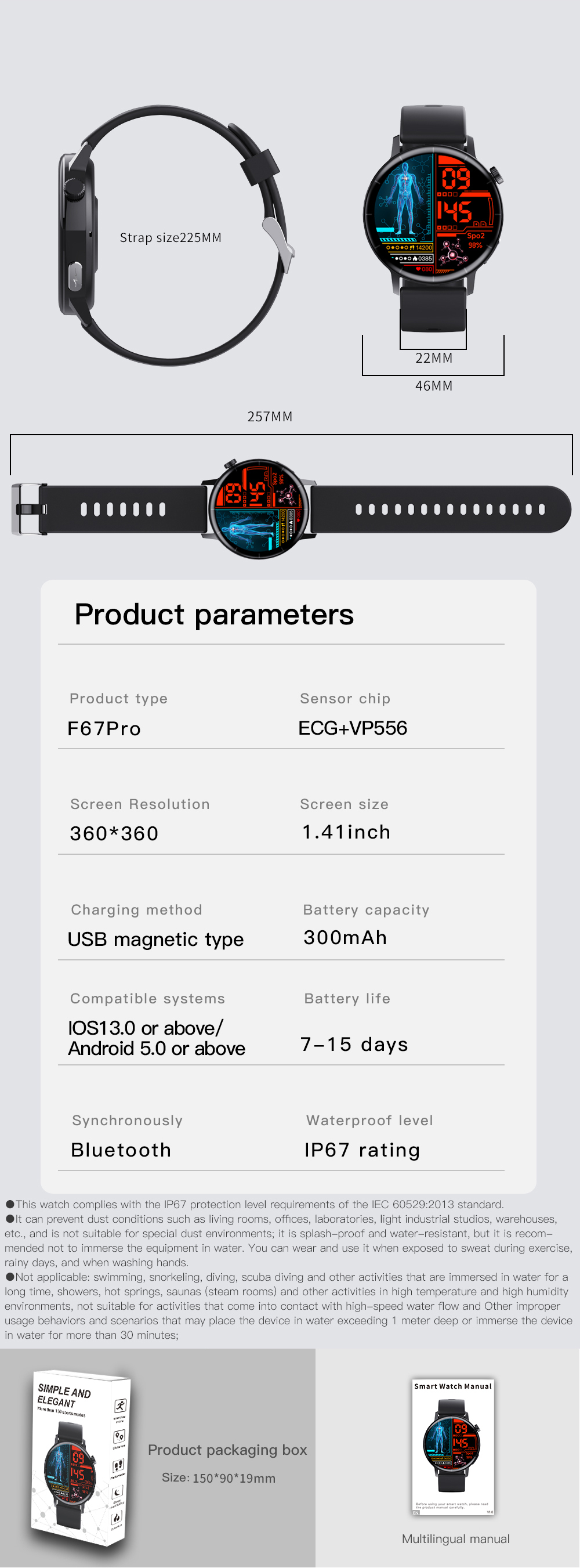Click the distance map-pin icon on box
This screenshot has height=1568, width=580.
(119, 1436)
